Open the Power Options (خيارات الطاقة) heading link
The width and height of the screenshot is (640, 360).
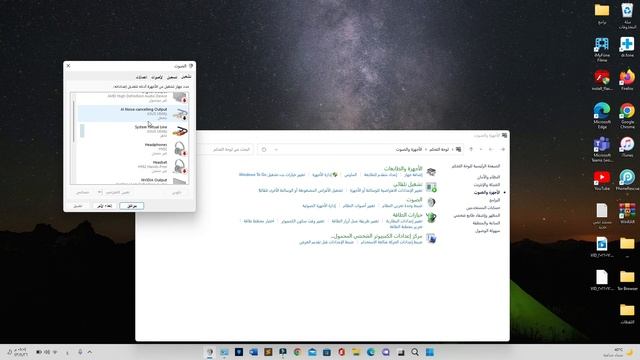click(x=407, y=215)
